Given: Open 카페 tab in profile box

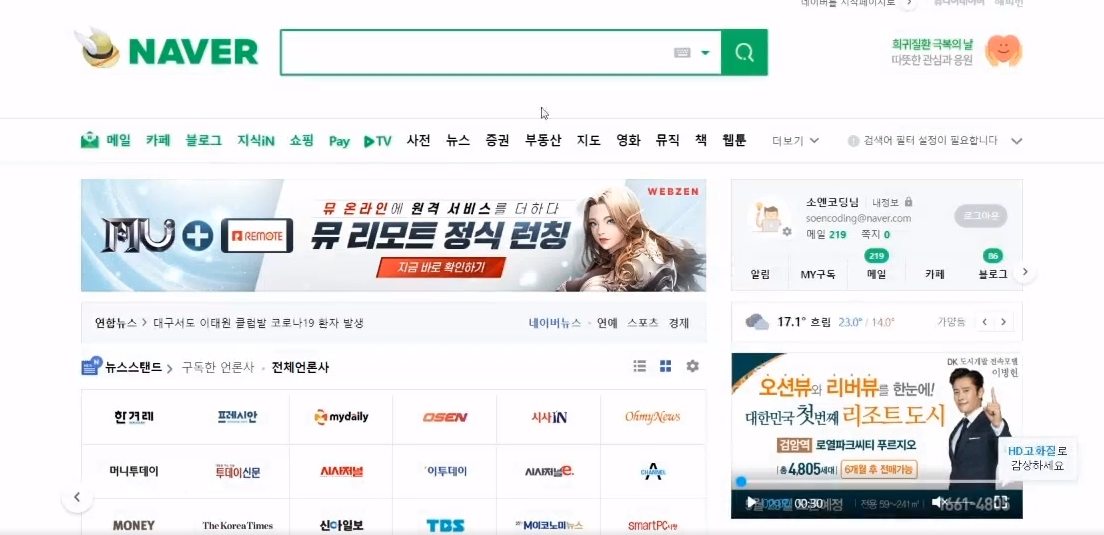Looking at the screenshot, I should pyautogui.click(x=934, y=274).
